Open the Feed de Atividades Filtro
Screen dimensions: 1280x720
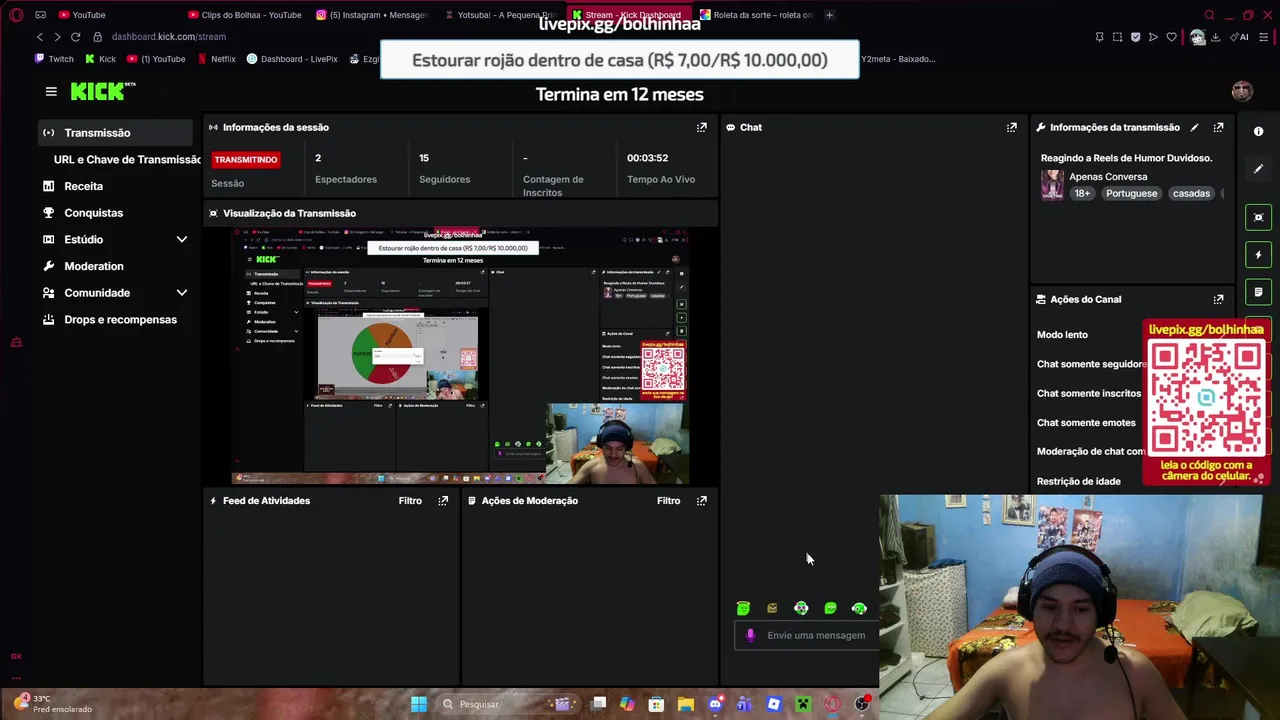point(410,500)
